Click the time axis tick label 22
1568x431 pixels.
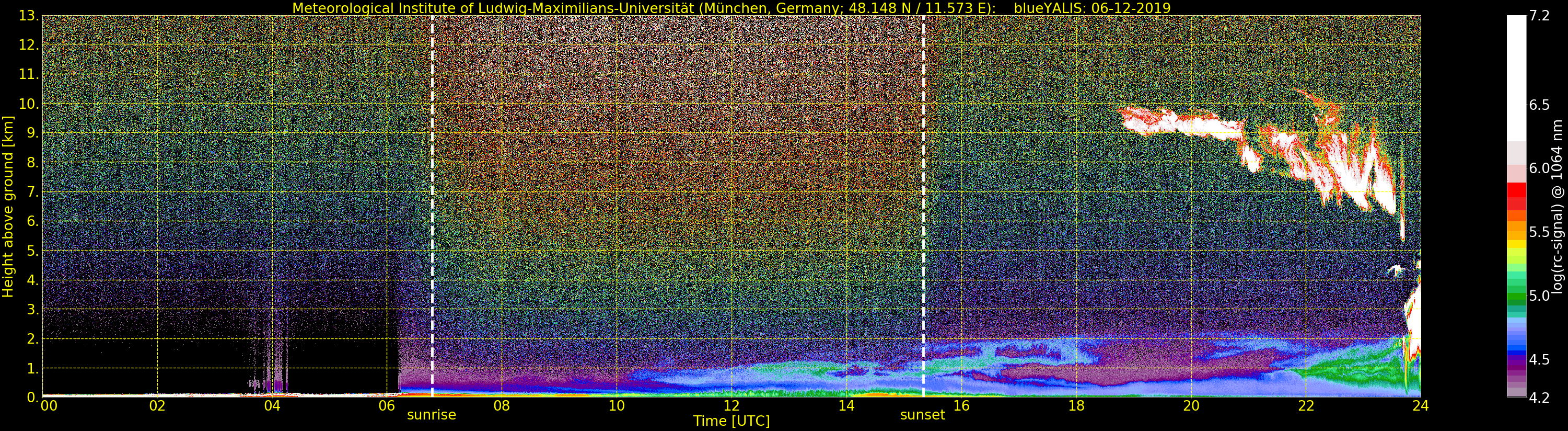pos(1306,406)
